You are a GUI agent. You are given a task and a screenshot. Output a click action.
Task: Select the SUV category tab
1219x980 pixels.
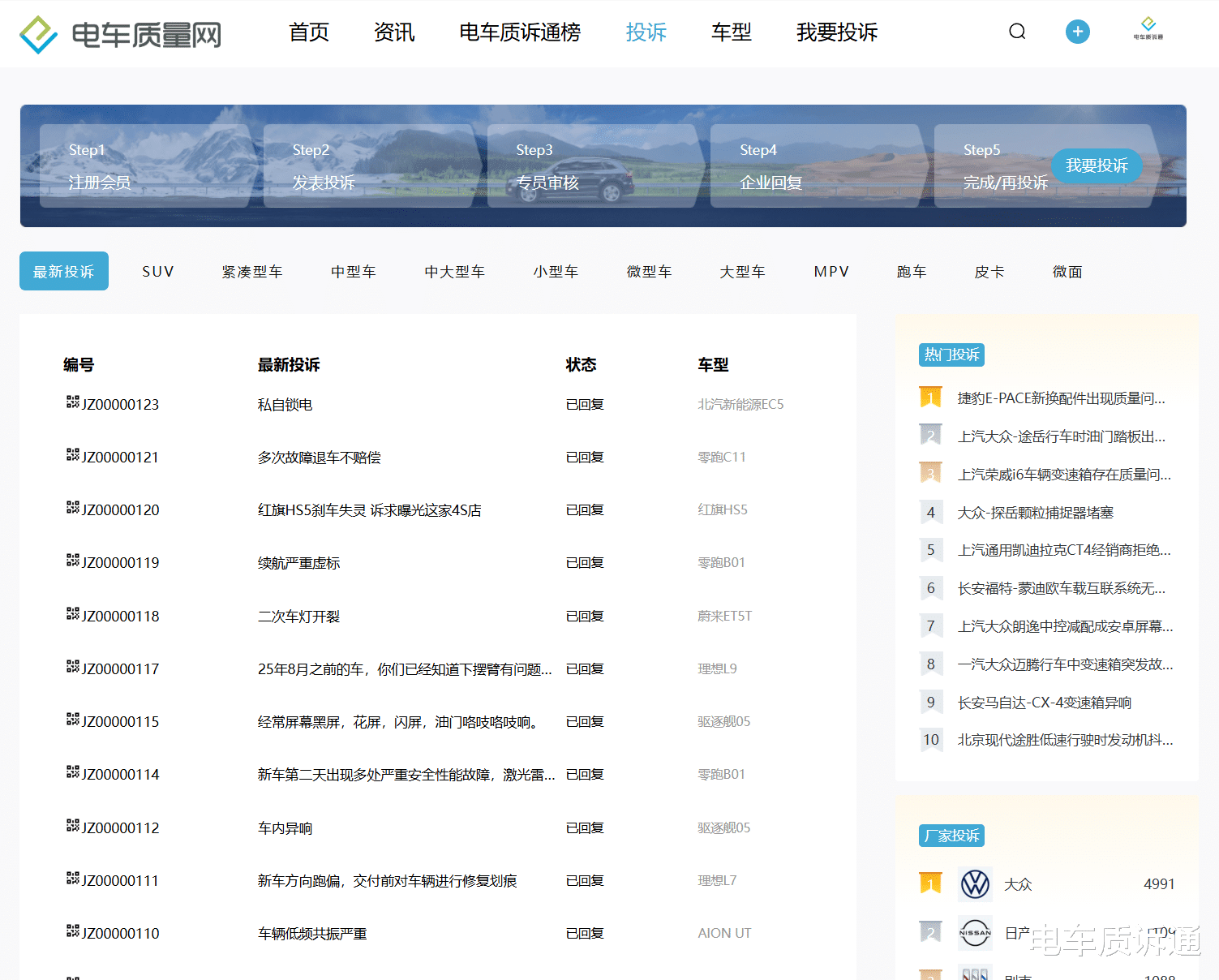click(158, 272)
